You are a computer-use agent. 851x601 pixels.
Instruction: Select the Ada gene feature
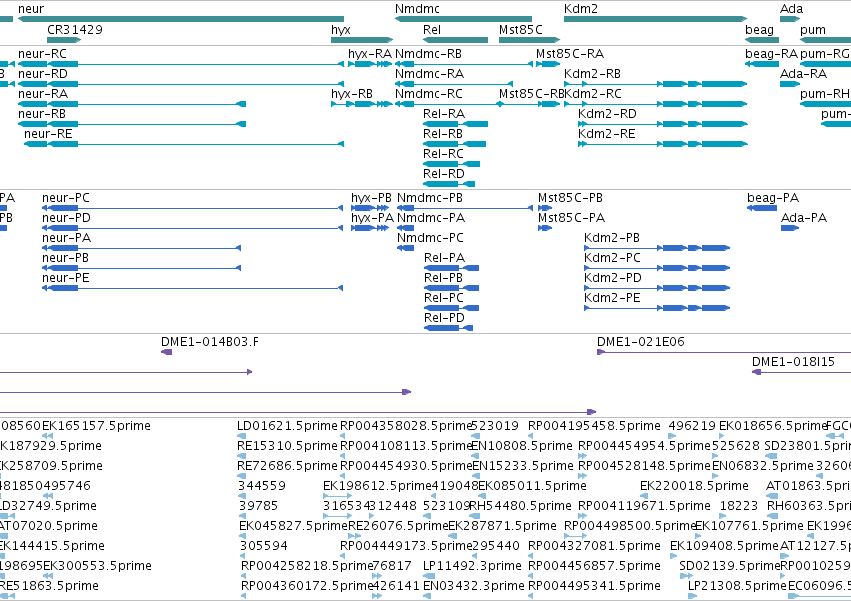click(x=790, y=19)
